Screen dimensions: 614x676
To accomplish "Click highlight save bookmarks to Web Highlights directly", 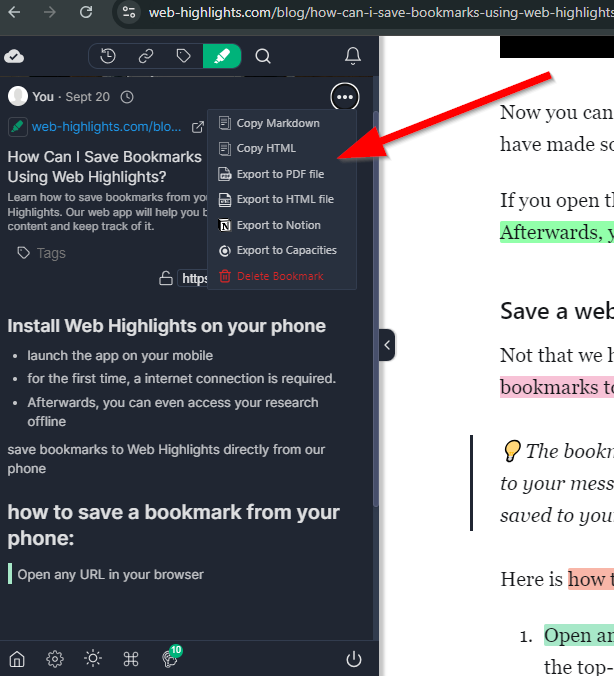I will [166, 459].
